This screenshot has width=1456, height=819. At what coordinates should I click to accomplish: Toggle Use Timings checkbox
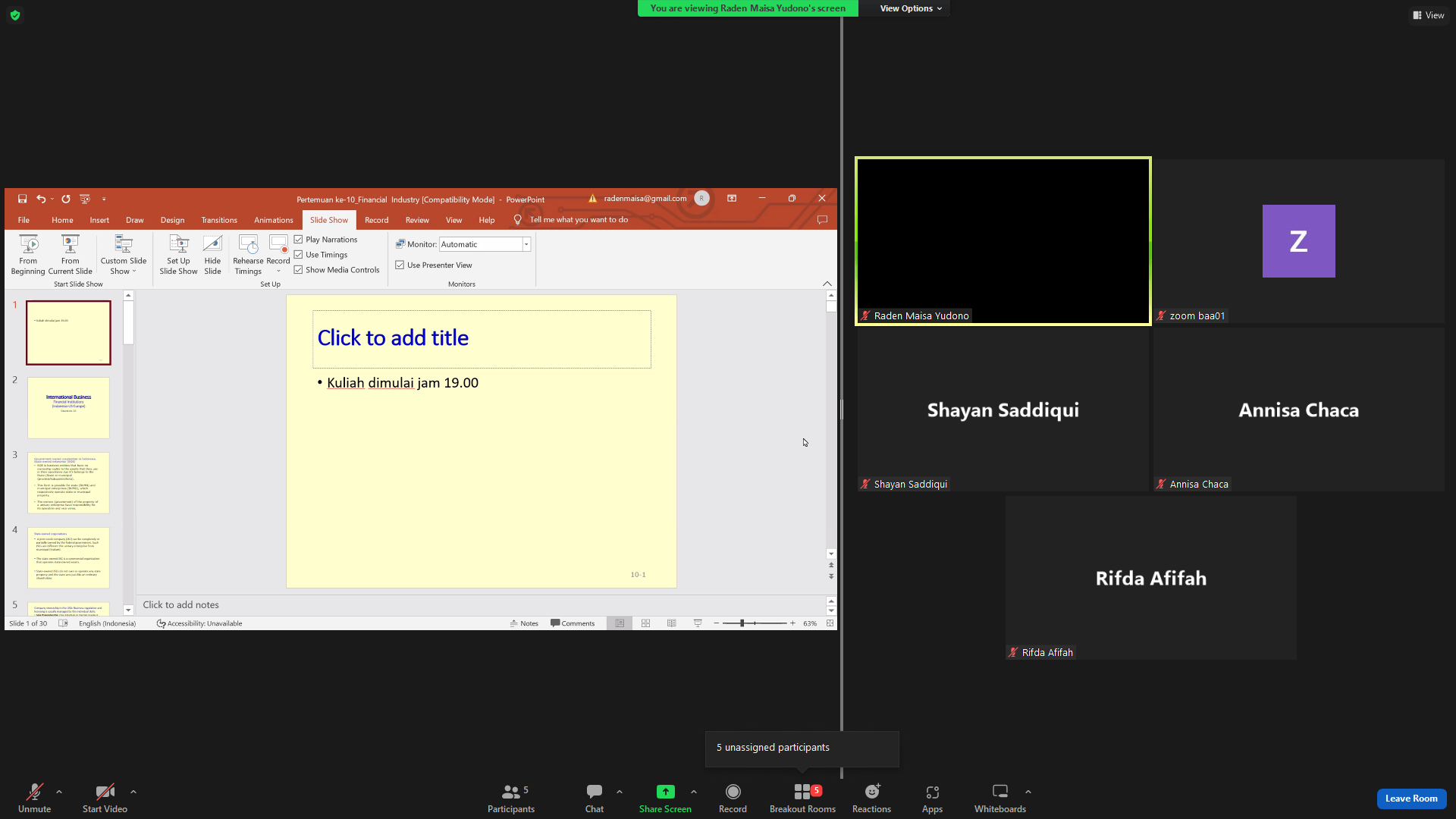pyautogui.click(x=298, y=255)
